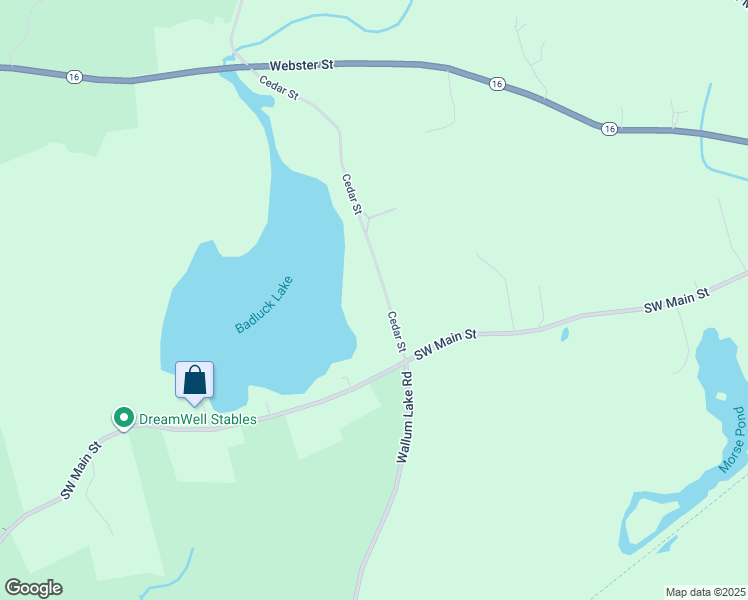Select the Badluck Lake label

(264, 304)
